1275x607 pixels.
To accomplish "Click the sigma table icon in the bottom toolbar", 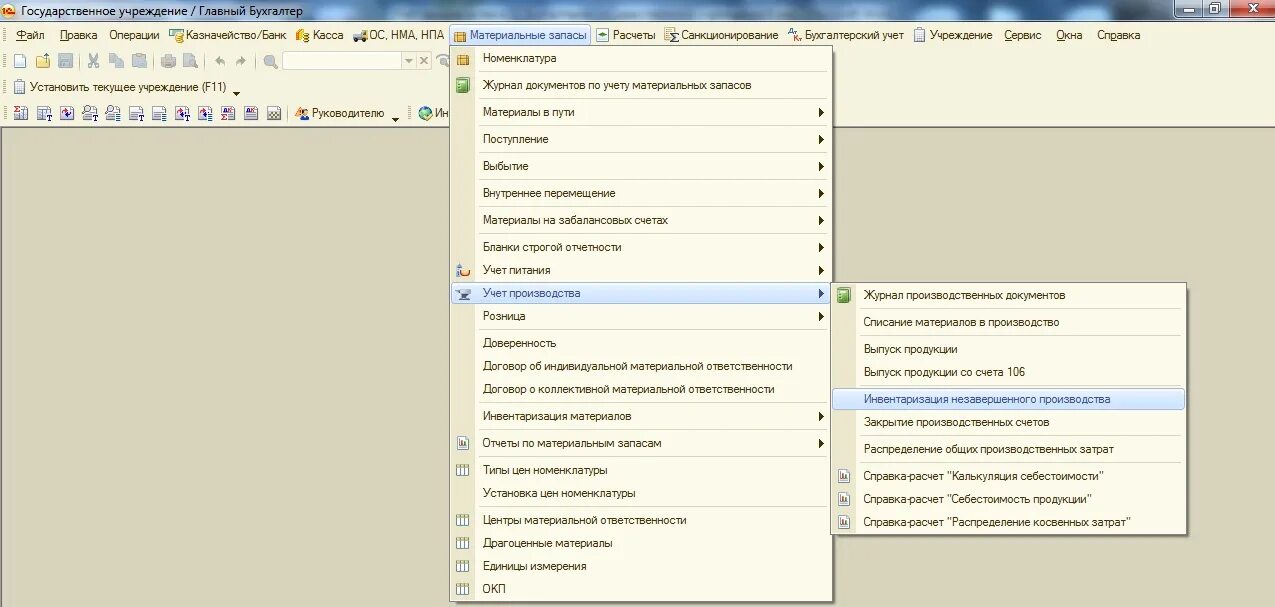I will click(x=20, y=114).
